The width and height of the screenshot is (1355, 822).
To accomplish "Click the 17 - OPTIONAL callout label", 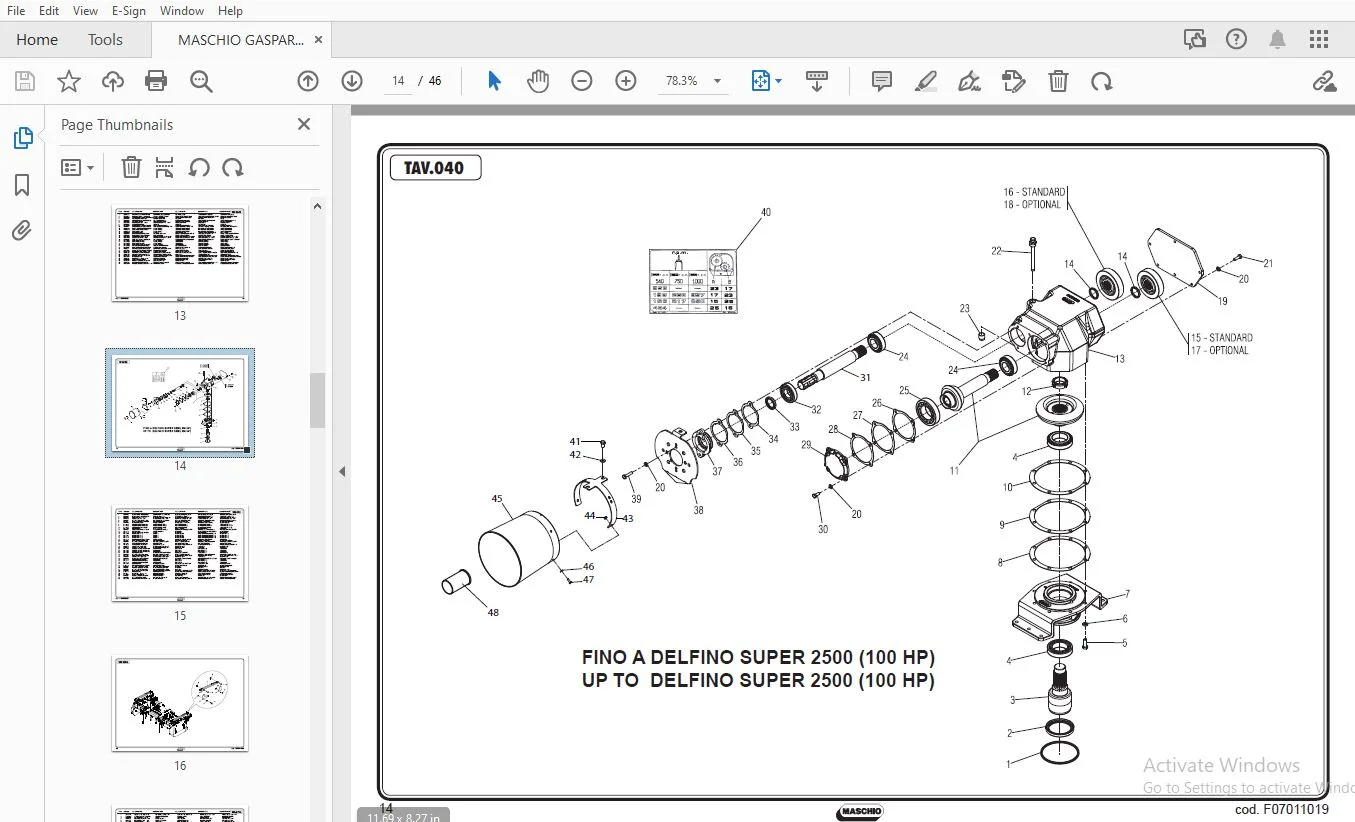I will [x=1219, y=351].
